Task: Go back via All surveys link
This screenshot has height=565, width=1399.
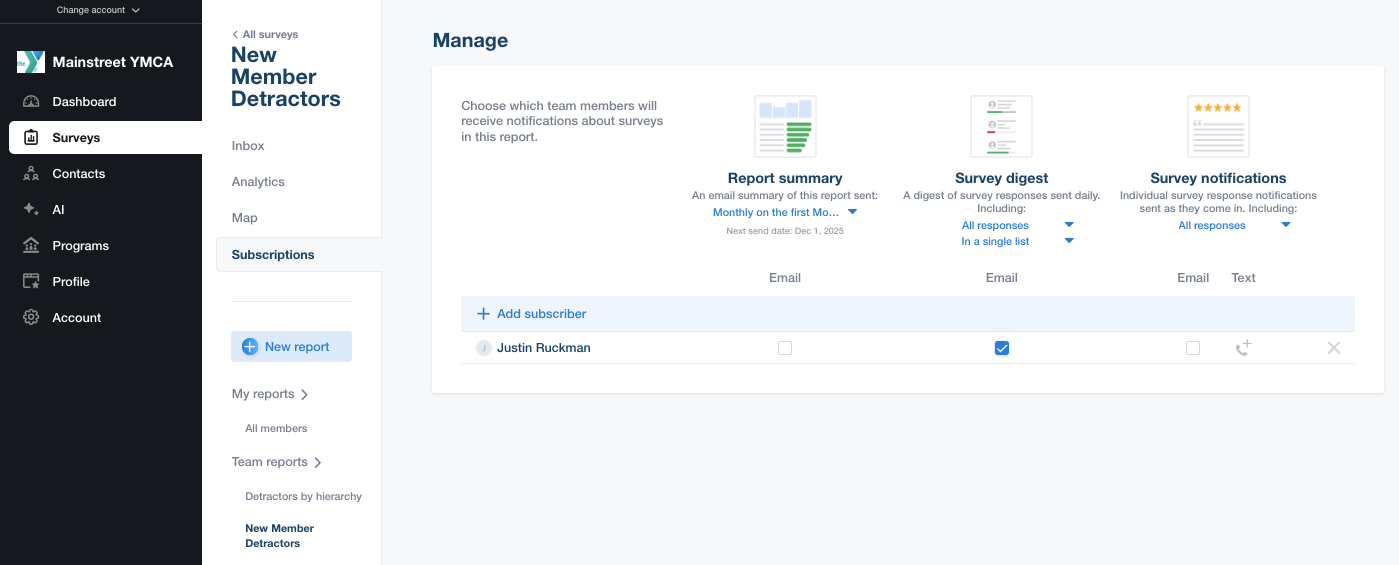Action: 265,34
